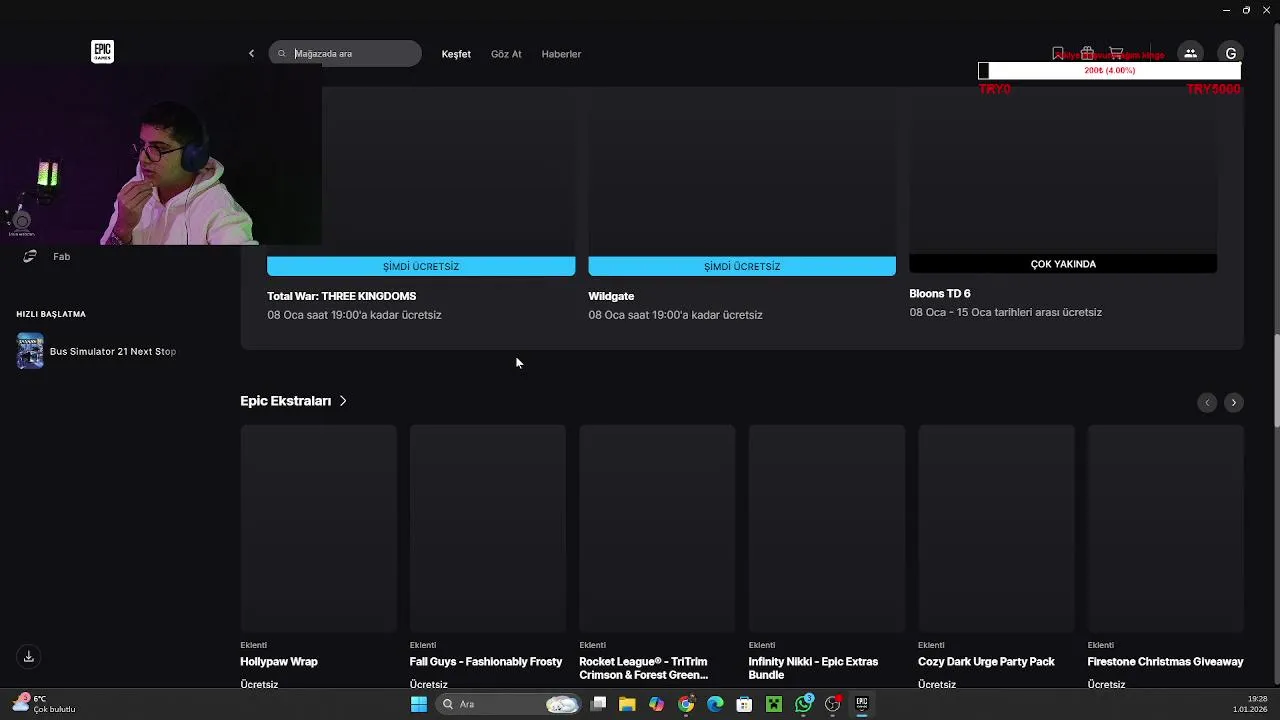
Task: Click Bus Simulator 21 Next Stop label
Action: tap(113, 352)
